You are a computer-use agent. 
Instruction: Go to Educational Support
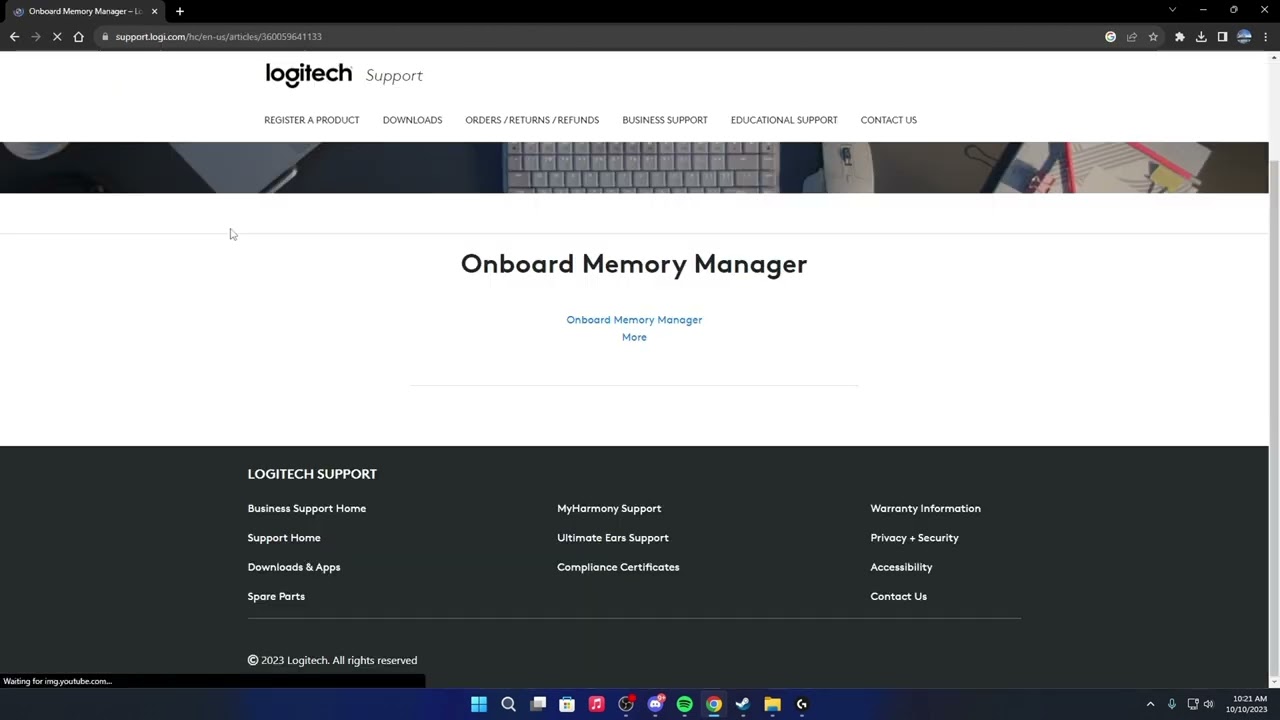(x=784, y=120)
